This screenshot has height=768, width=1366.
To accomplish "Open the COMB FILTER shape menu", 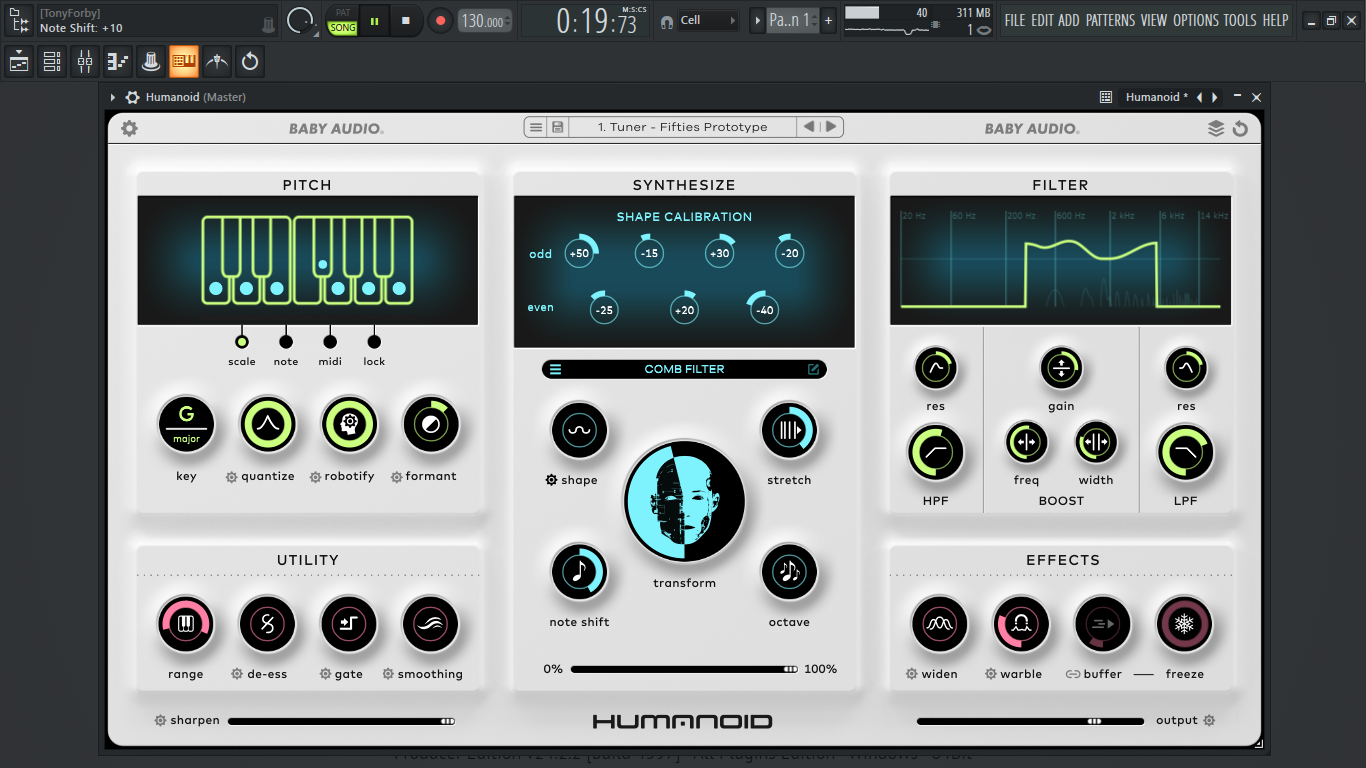I will pyautogui.click(x=684, y=369).
